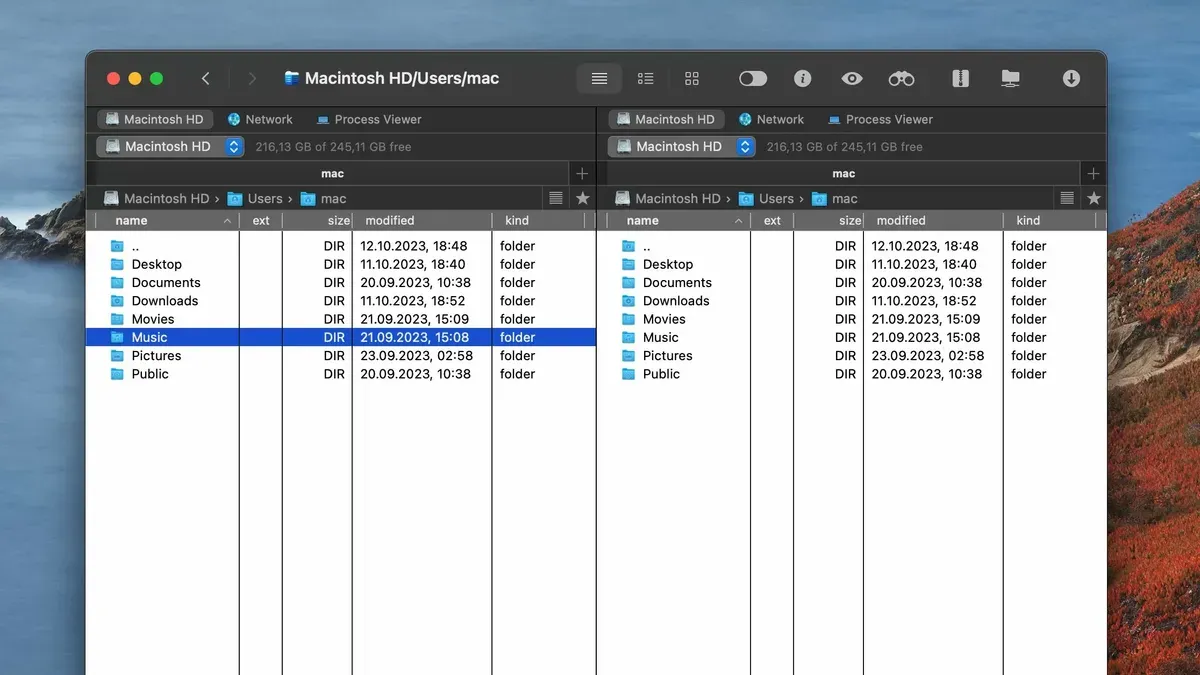Screen dimensions: 1200x675
Task: Add new tab in left panel
Action: pyautogui.click(x=582, y=173)
